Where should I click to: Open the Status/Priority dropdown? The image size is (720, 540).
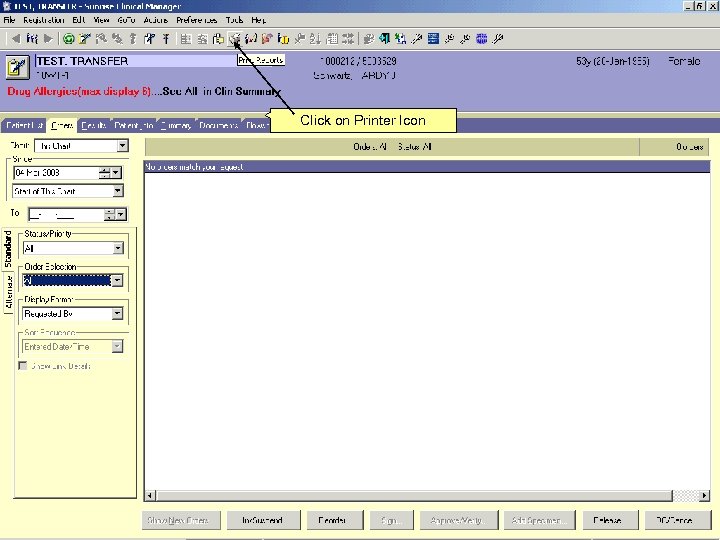point(118,248)
